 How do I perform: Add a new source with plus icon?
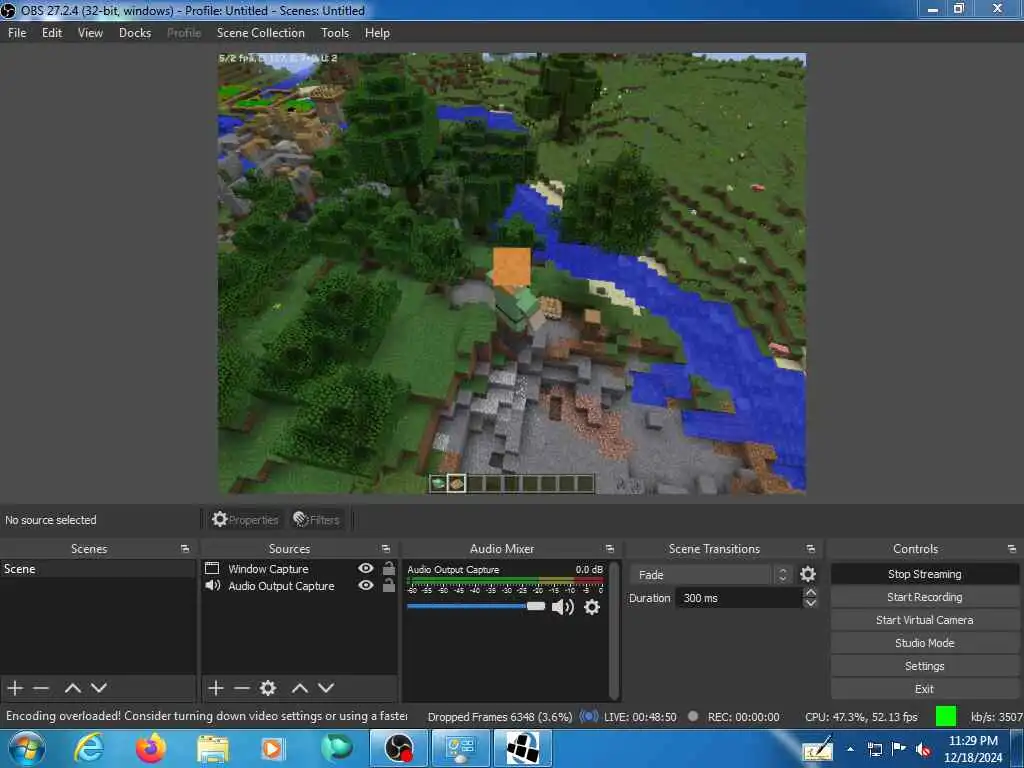216,688
